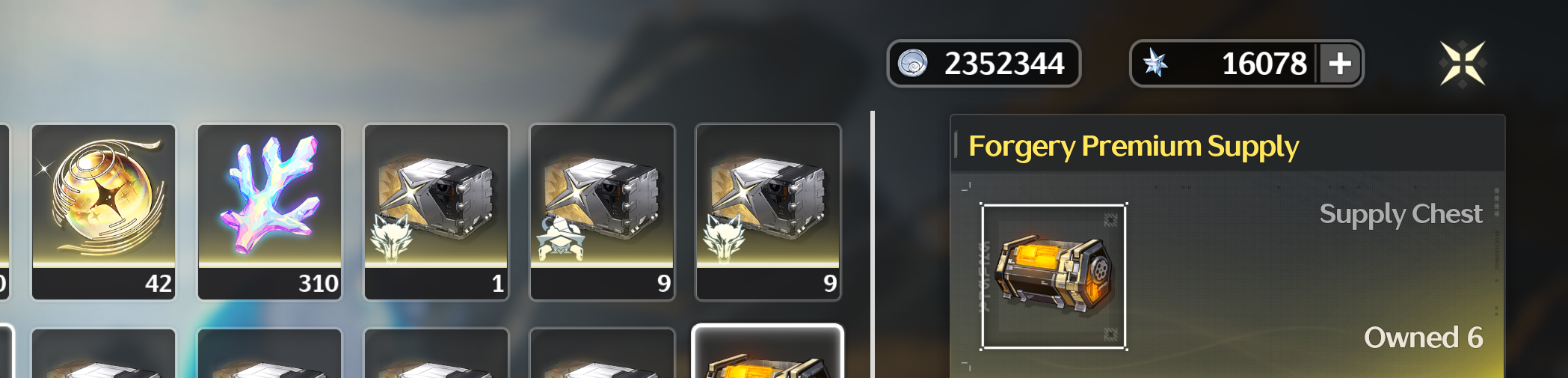Click the Supply Chest type label

(1401, 214)
